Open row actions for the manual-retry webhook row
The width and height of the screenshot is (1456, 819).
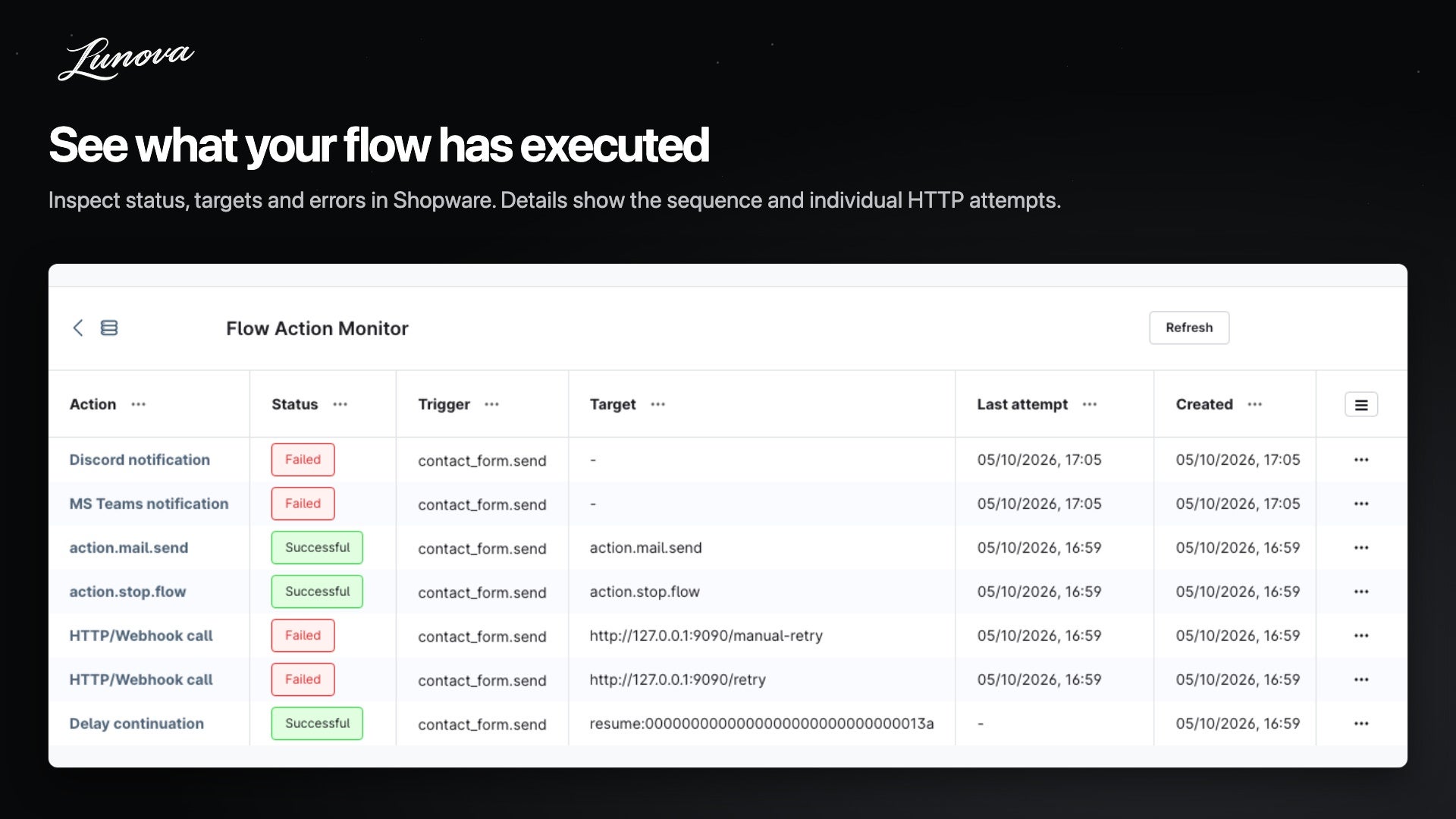(x=1361, y=635)
